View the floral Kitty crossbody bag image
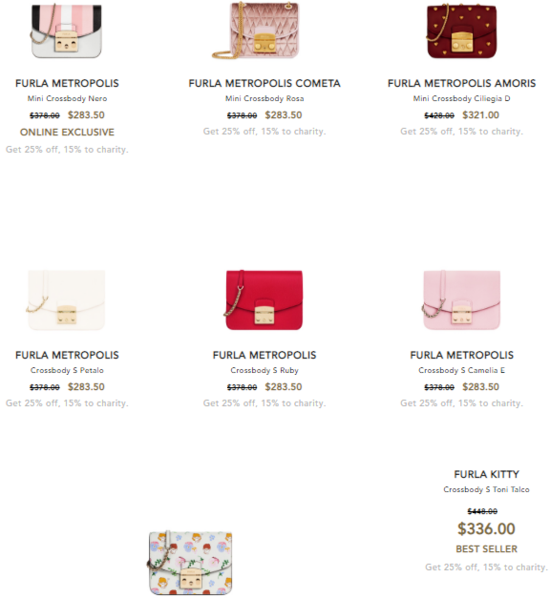The height and width of the screenshot is (598, 550). [x=190, y=563]
